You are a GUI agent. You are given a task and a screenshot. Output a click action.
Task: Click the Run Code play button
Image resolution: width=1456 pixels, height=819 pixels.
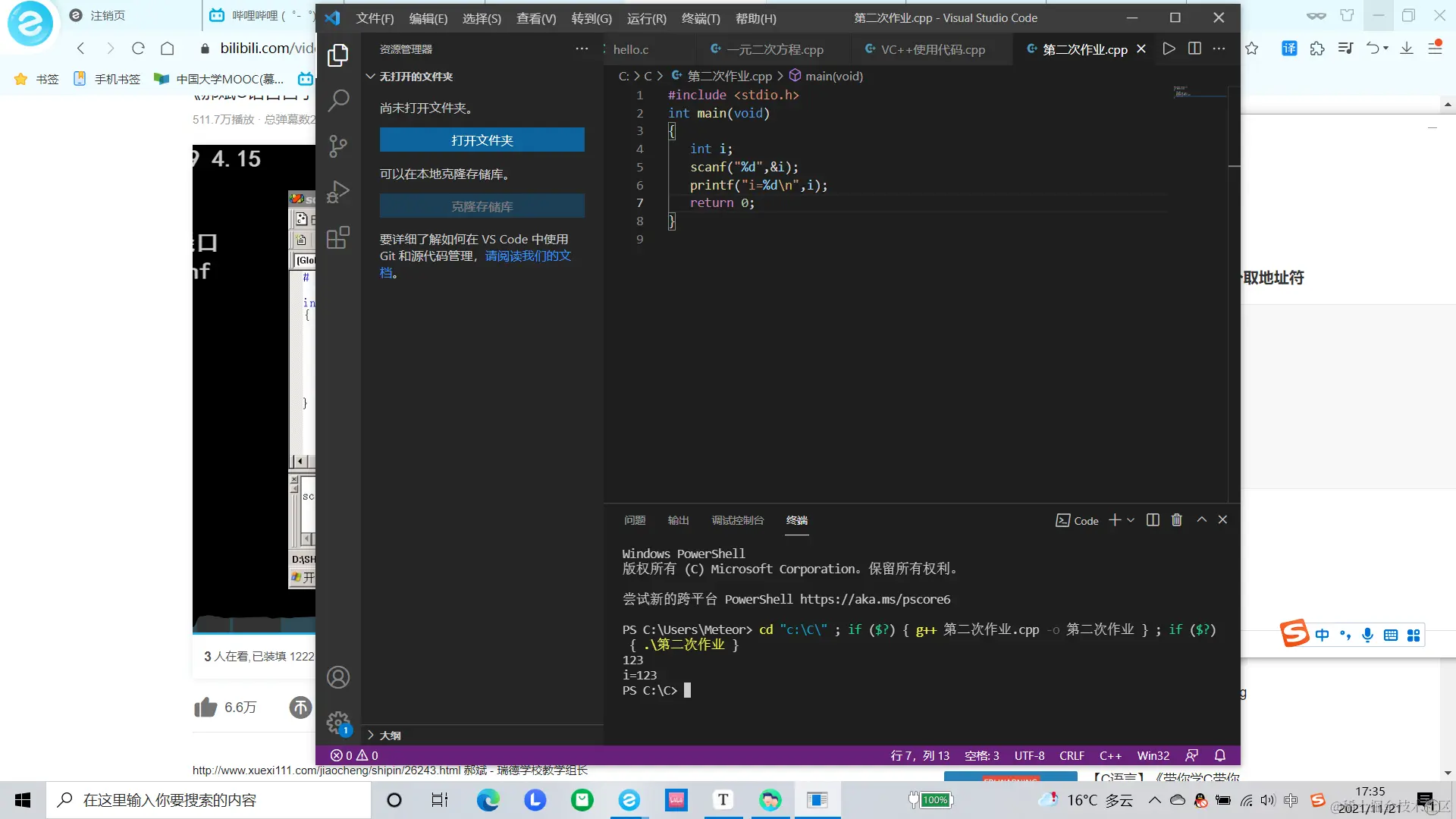(1169, 49)
